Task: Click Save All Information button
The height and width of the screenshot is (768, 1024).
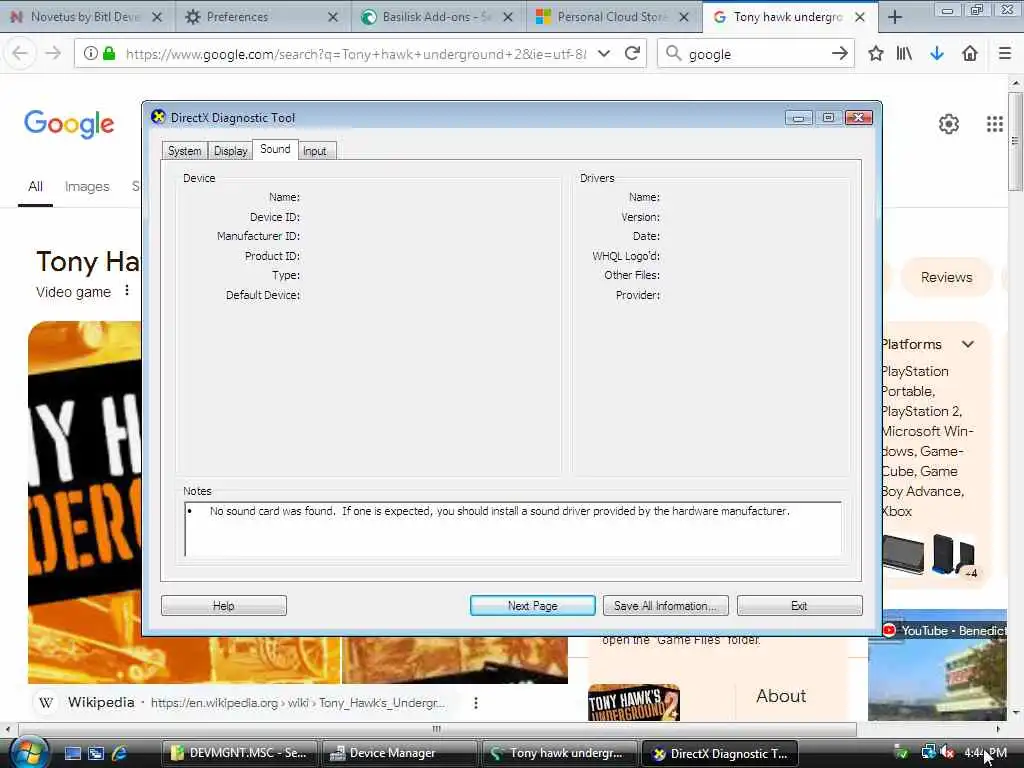Action: 665,605
